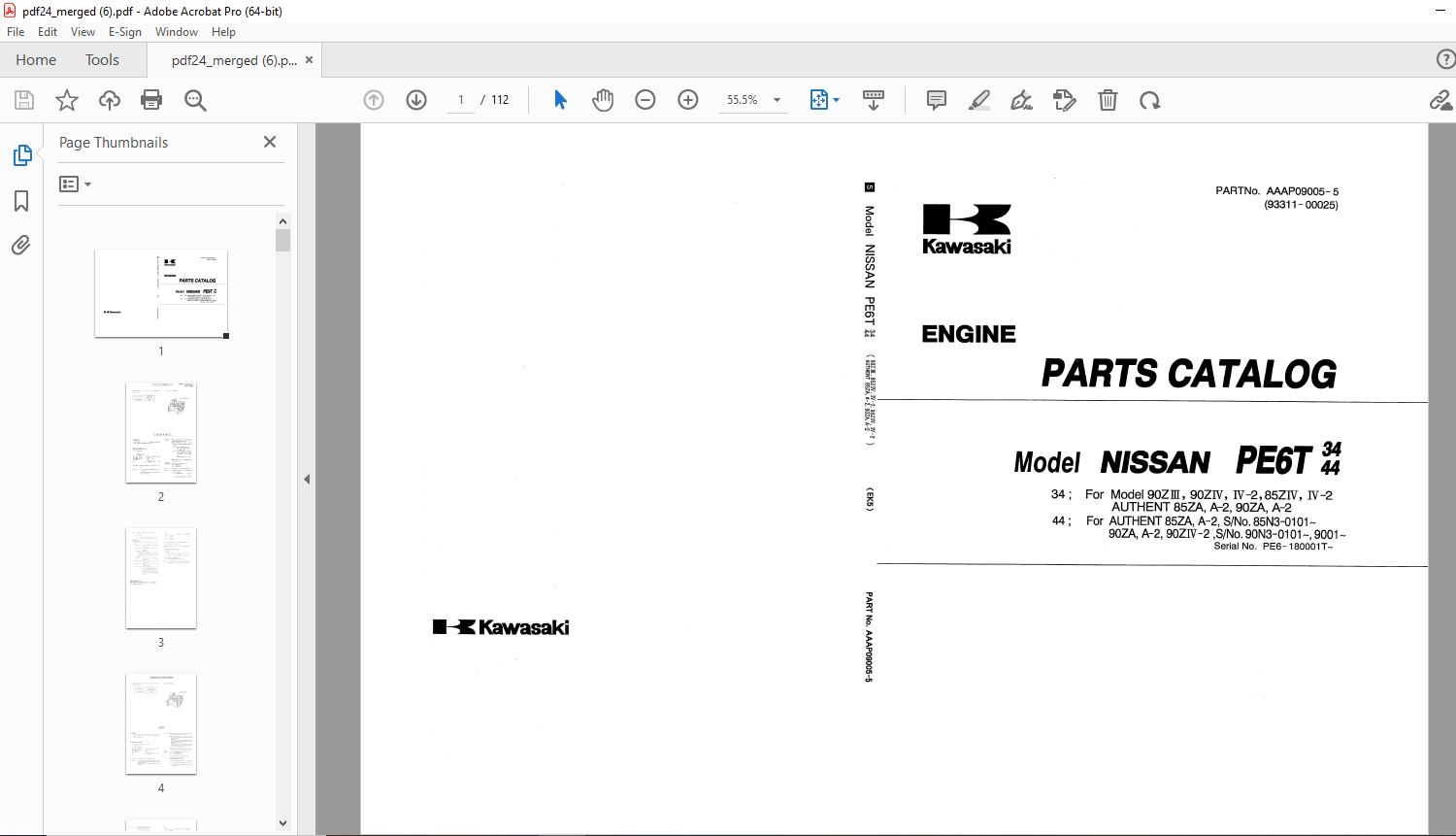Image resolution: width=1456 pixels, height=836 pixels.
Task: Click the ENGINE text on the page
Action: coord(969,334)
